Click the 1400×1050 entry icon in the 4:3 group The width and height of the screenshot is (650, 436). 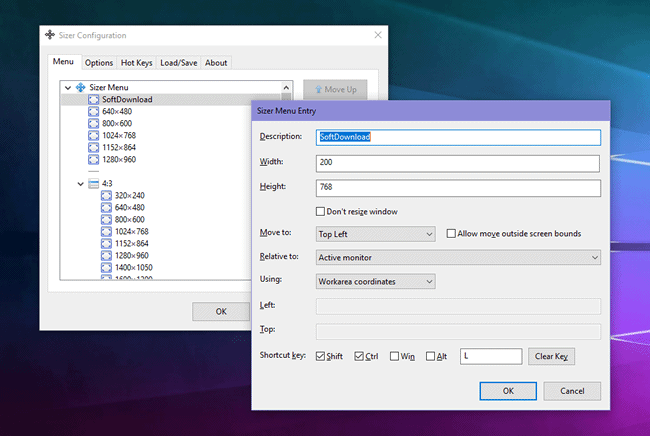pyautogui.click(x=106, y=268)
